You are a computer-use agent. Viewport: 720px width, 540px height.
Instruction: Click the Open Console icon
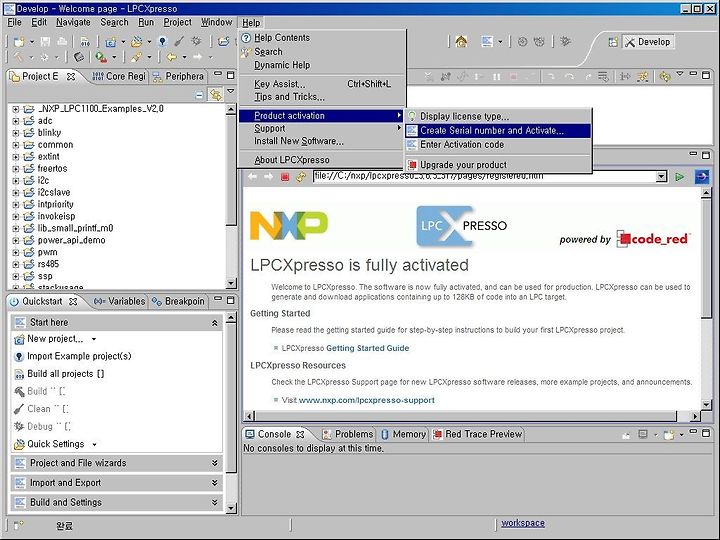[669, 434]
